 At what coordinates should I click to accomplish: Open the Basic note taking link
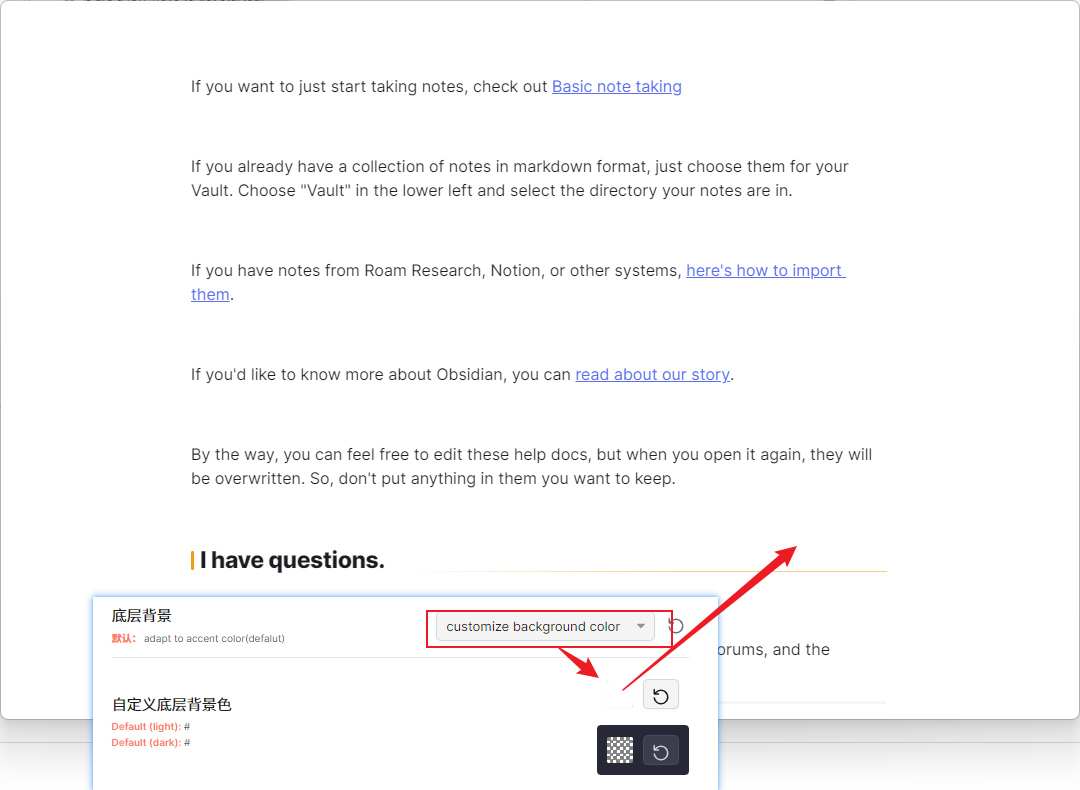pyautogui.click(x=616, y=87)
